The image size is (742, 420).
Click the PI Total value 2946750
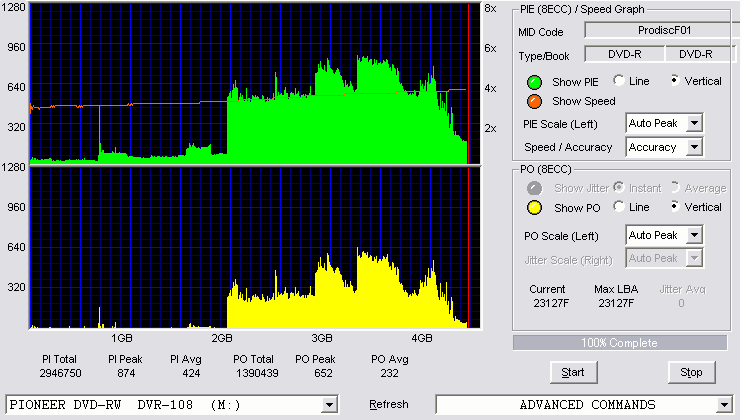(x=61, y=373)
